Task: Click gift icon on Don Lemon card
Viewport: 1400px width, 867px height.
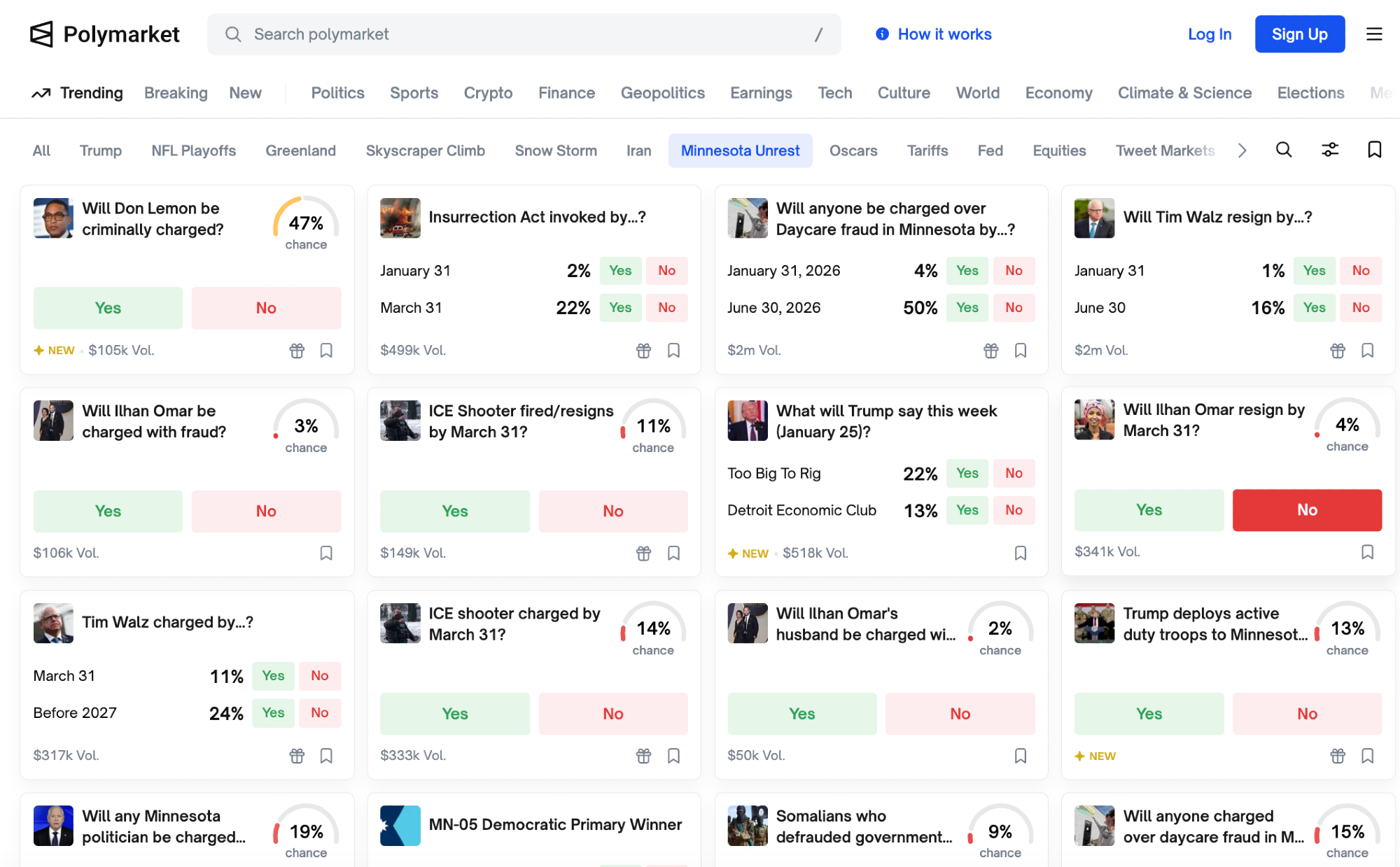Action: [x=297, y=351]
